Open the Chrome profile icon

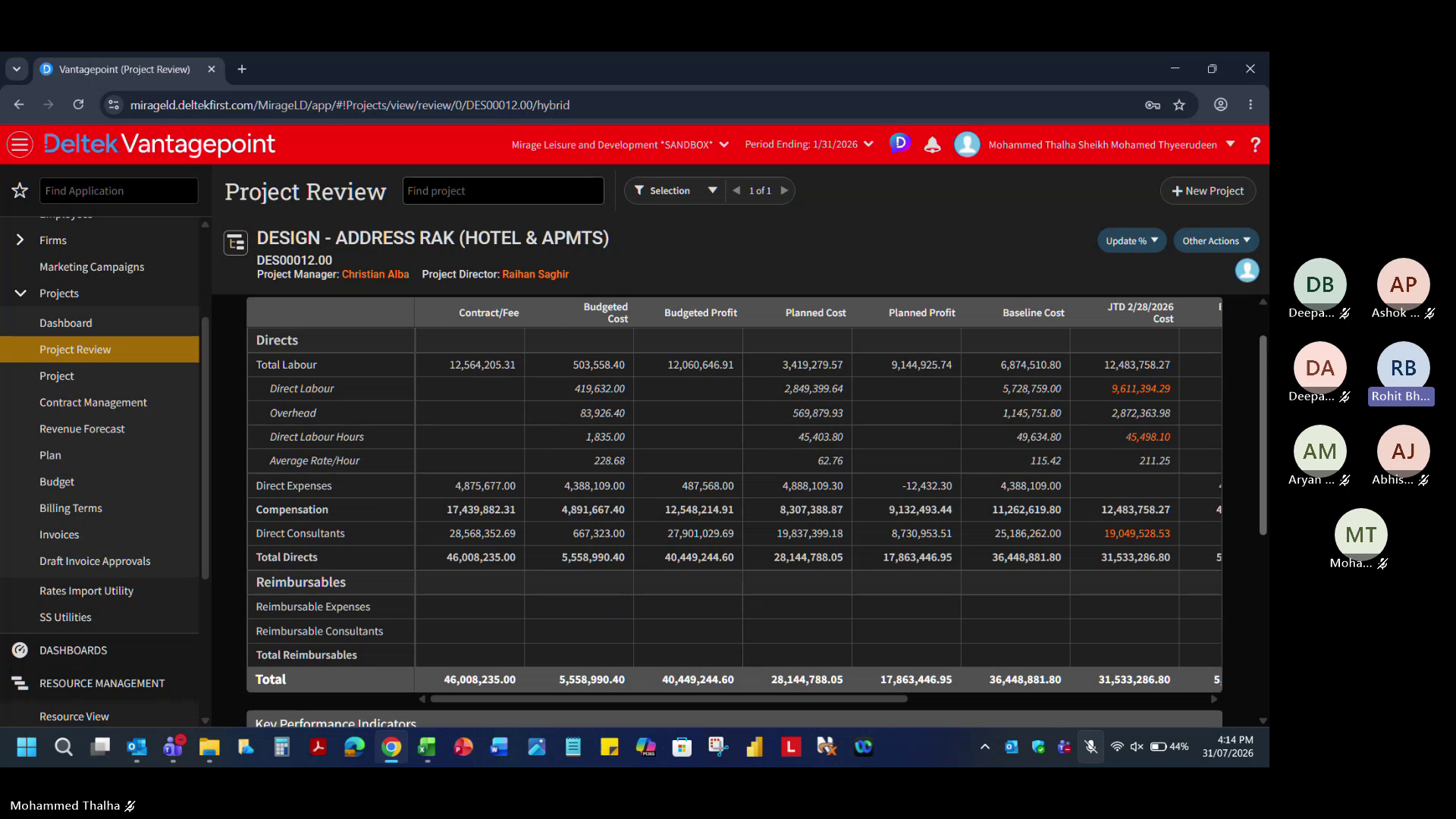click(x=1221, y=105)
